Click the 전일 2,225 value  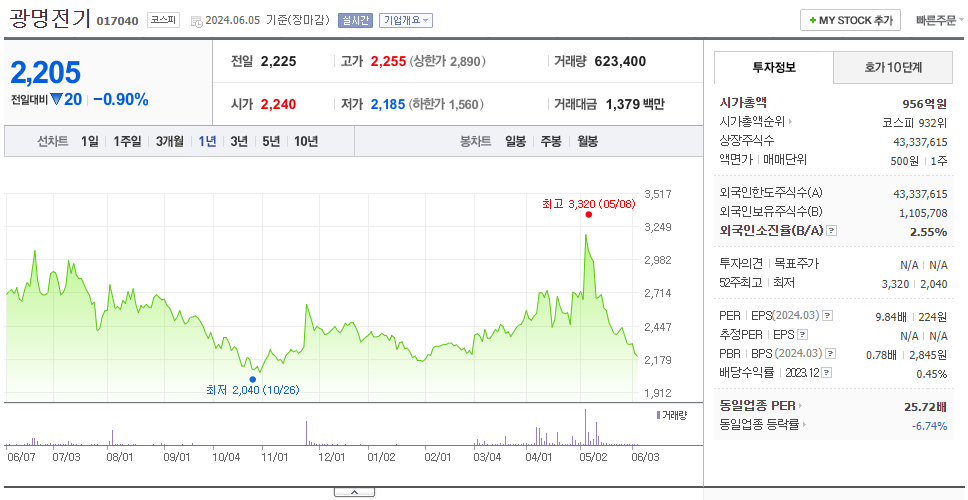tap(278, 61)
